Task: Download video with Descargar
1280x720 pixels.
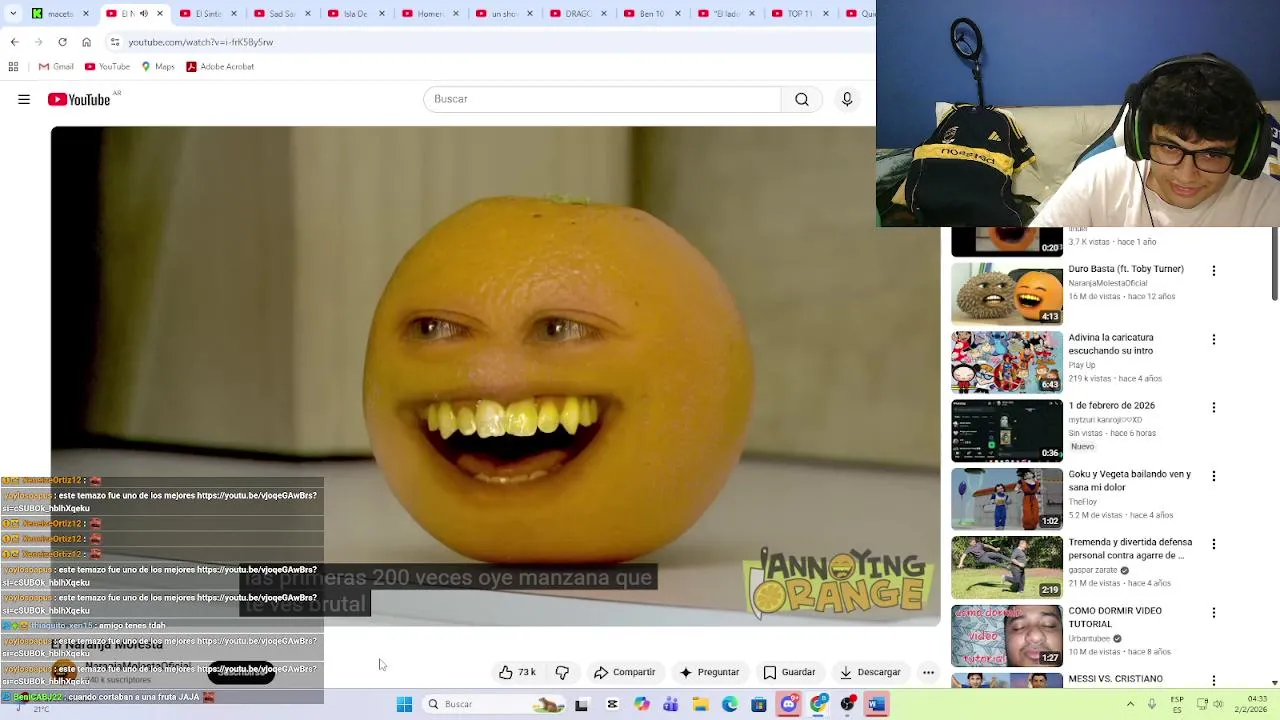Action: [x=870, y=672]
